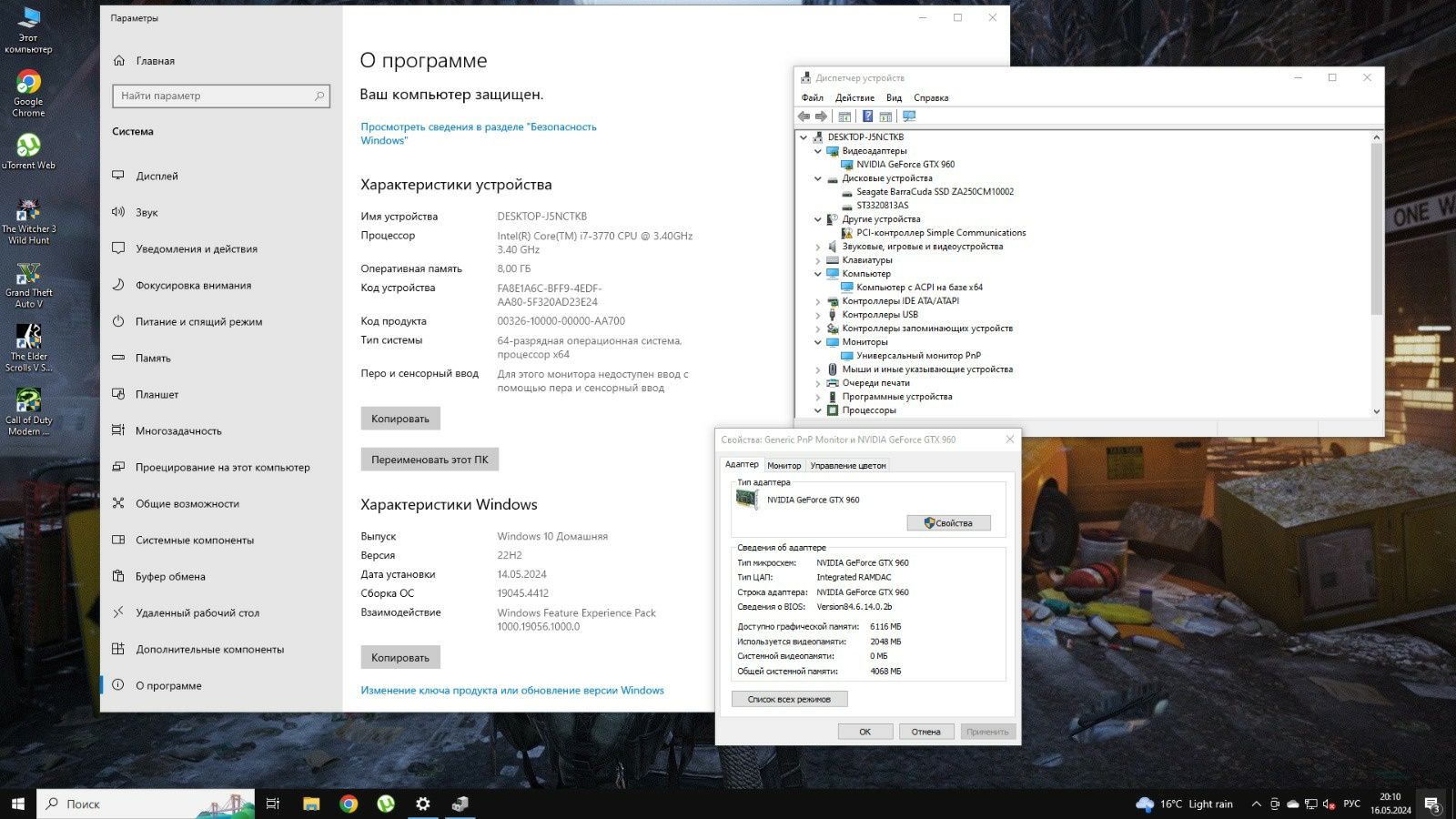Viewport: 1456px width, 819px height.
Task: Open the product key change link
Action: coord(512,691)
